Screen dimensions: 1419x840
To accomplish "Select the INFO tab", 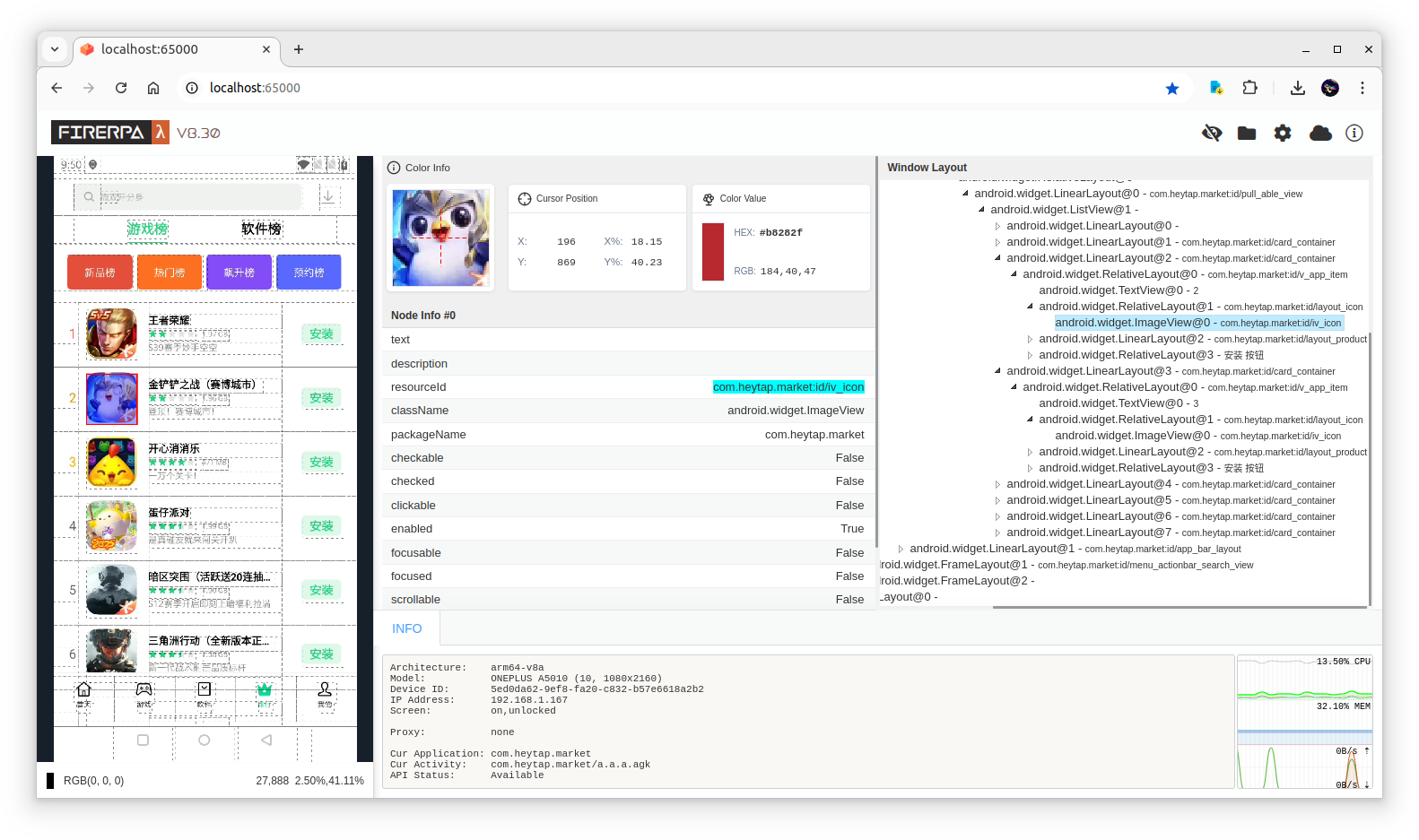I will pos(406,628).
